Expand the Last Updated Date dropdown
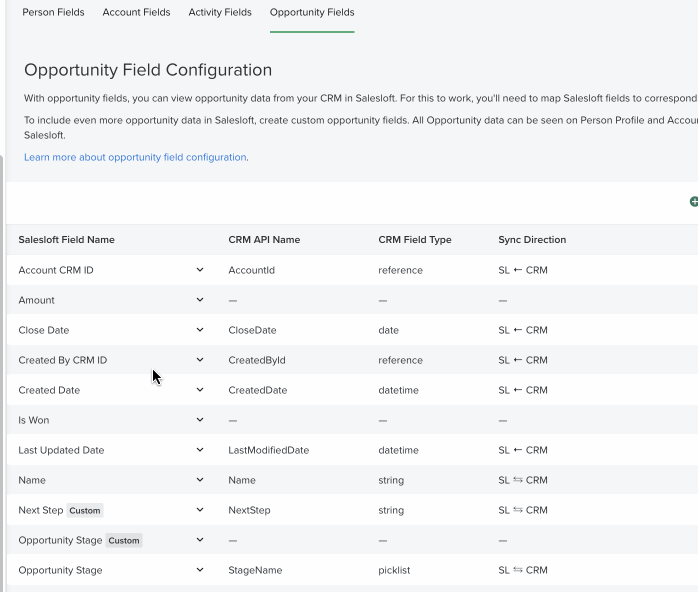The width and height of the screenshot is (698, 592). (200, 450)
